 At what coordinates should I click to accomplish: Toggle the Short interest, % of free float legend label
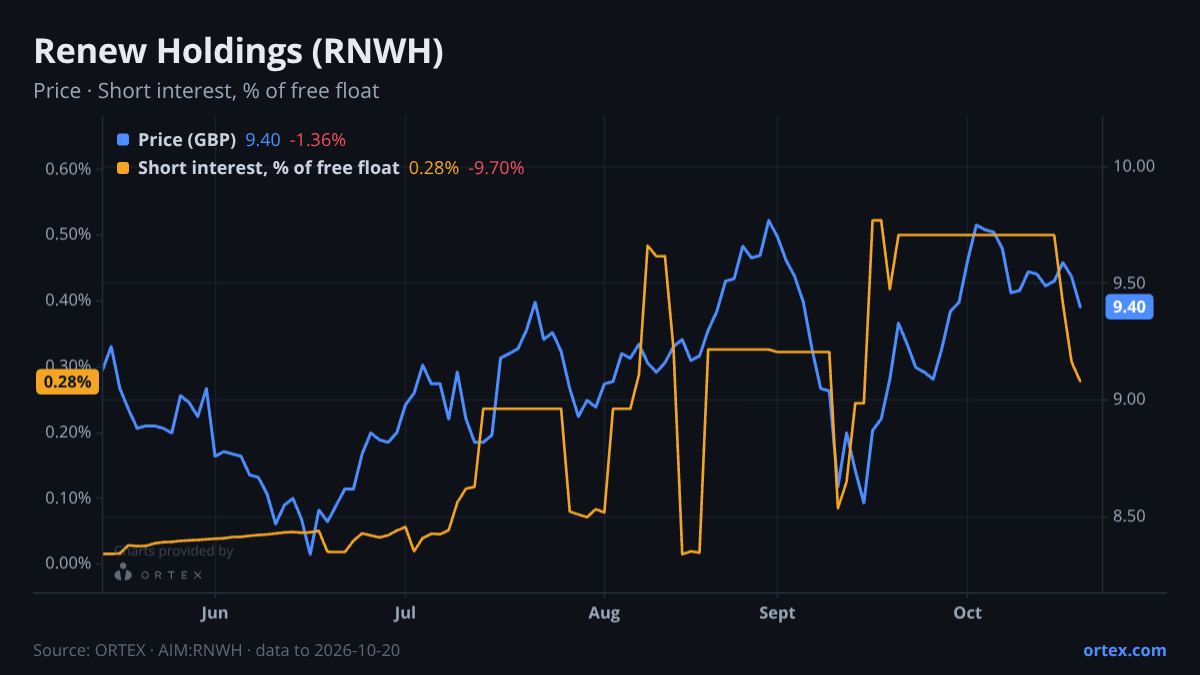click(269, 168)
